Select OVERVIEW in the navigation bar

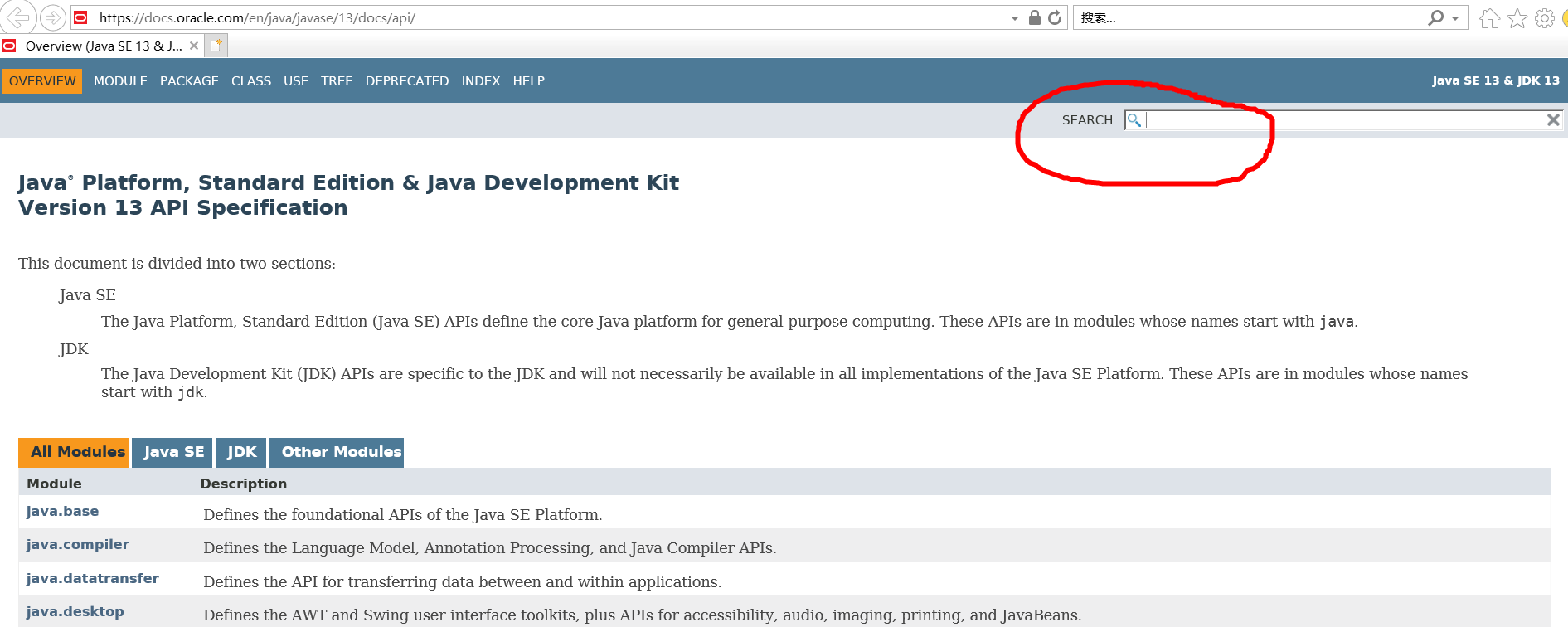(42, 81)
